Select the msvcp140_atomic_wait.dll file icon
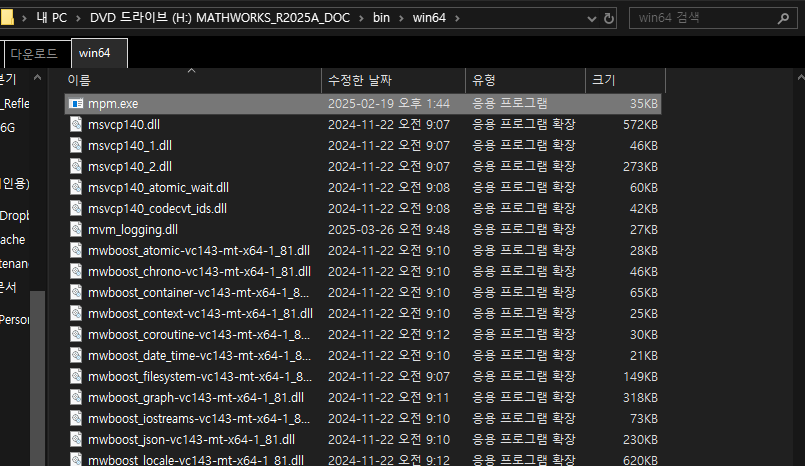Viewport: 805px width, 466px height. click(76, 187)
